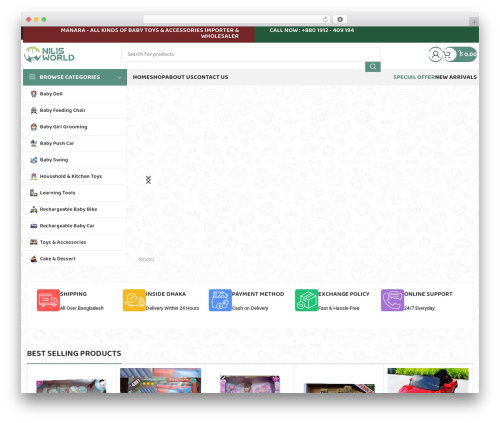Click the yellow Inside Dhaka delivery icon

134,300
